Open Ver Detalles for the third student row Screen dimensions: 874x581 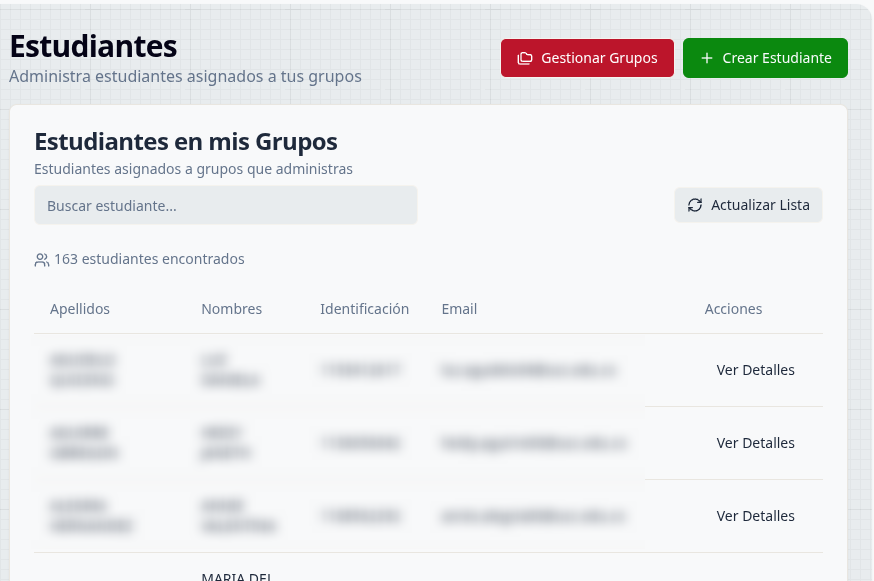(x=755, y=516)
